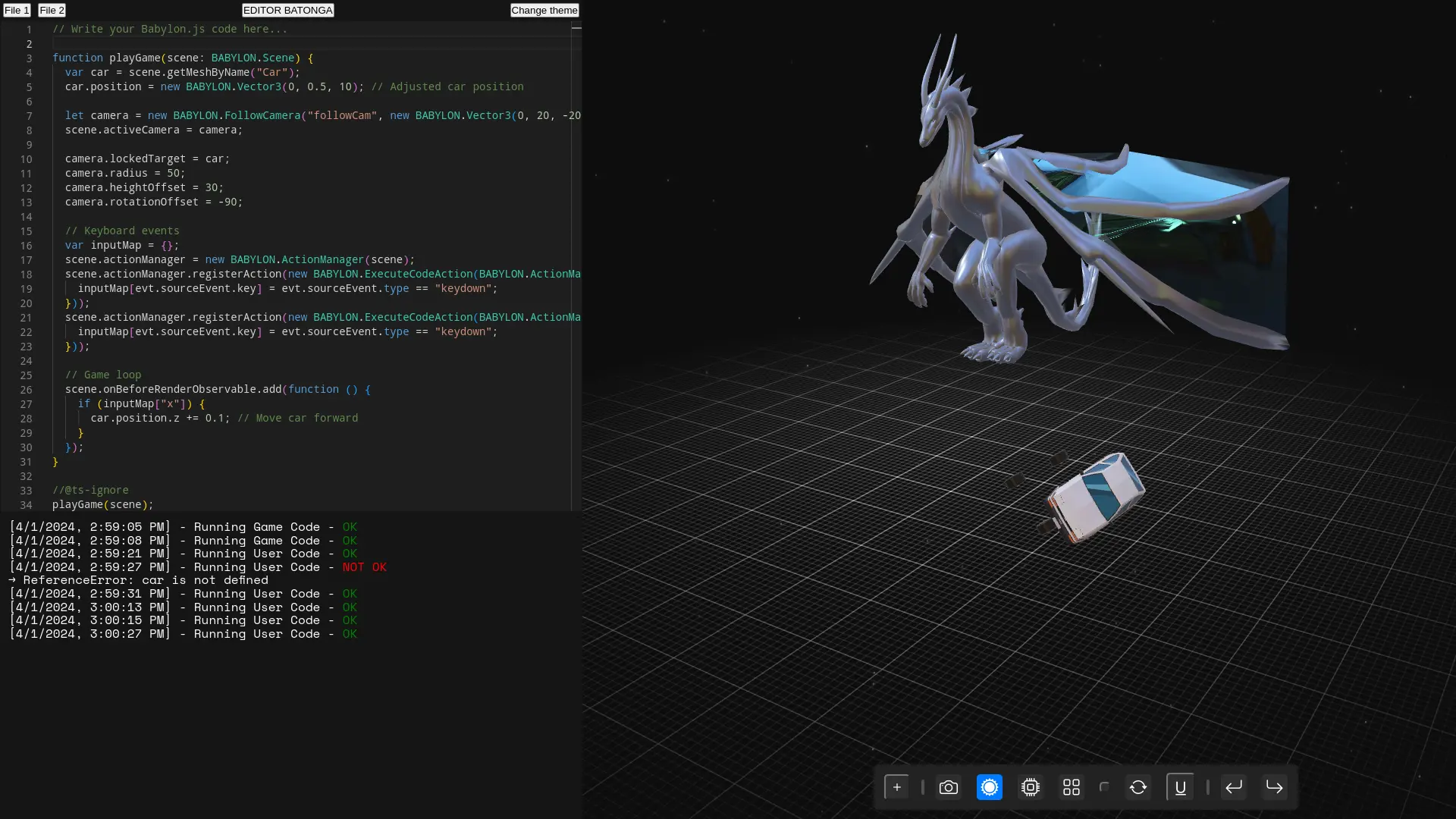Click the underlined U icon

[1180, 787]
